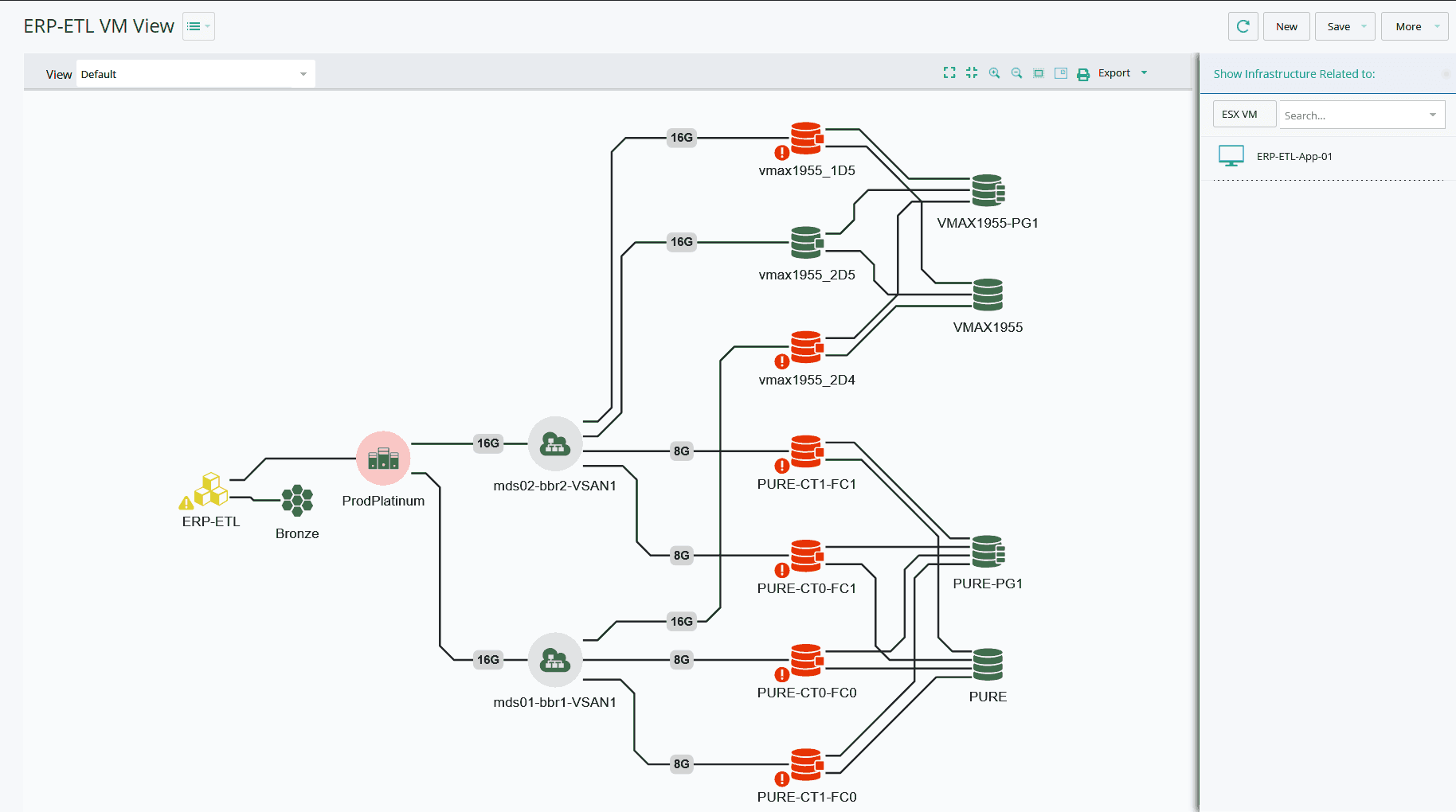1456x812 pixels.
Task: Expand the Export dropdown arrow
Action: tap(1145, 72)
